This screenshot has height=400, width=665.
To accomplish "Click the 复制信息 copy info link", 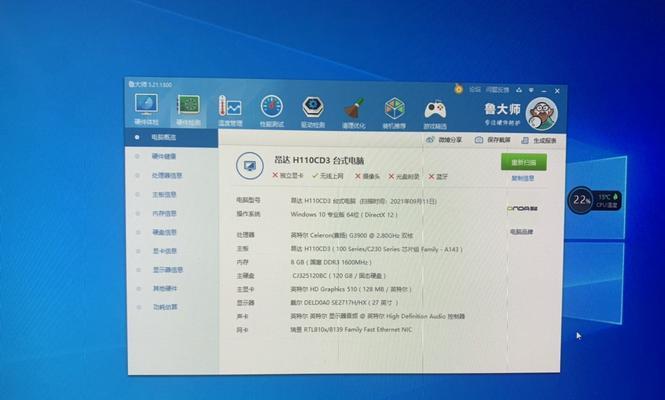I will (x=523, y=179).
